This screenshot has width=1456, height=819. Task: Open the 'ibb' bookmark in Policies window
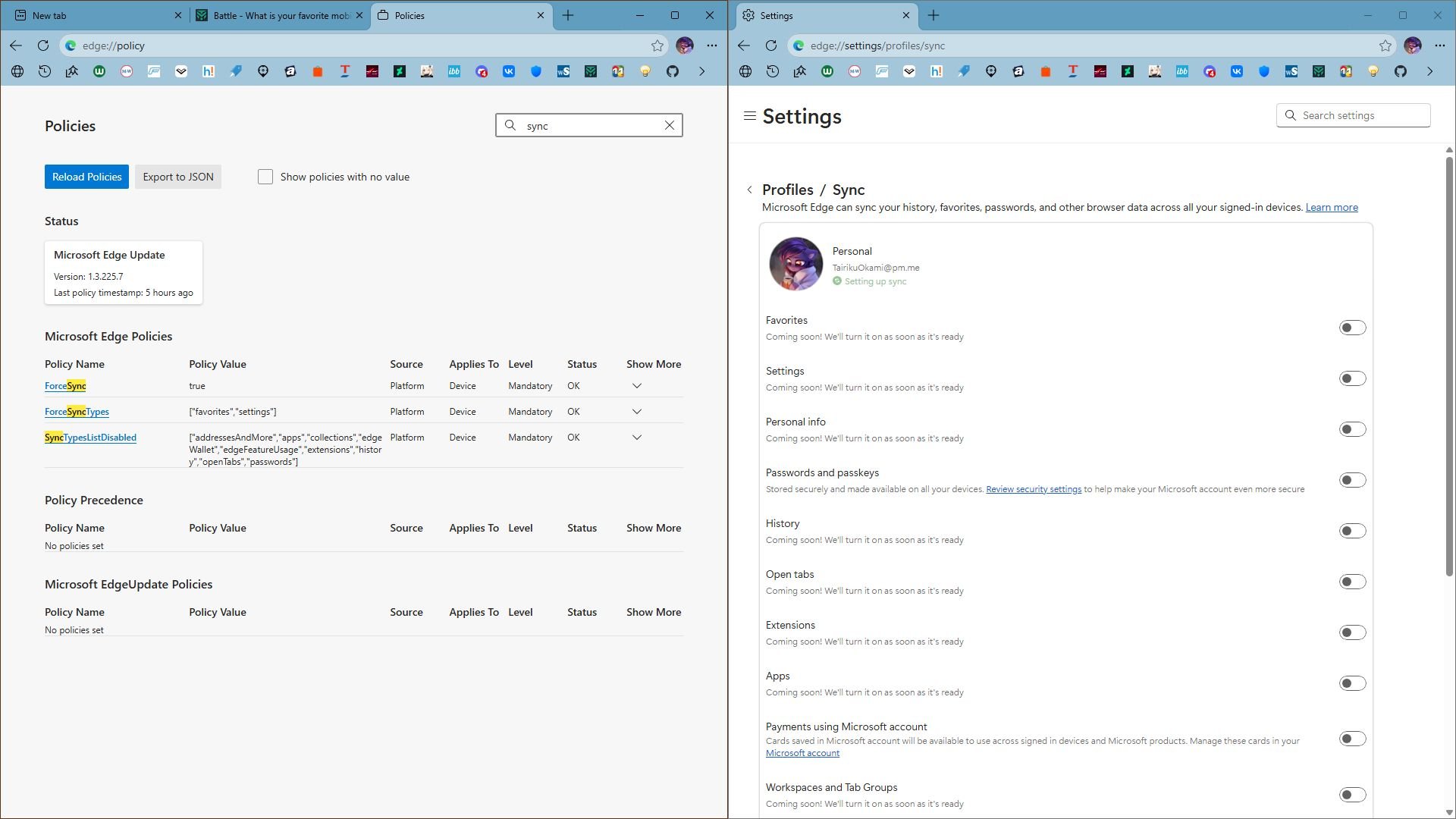(454, 71)
